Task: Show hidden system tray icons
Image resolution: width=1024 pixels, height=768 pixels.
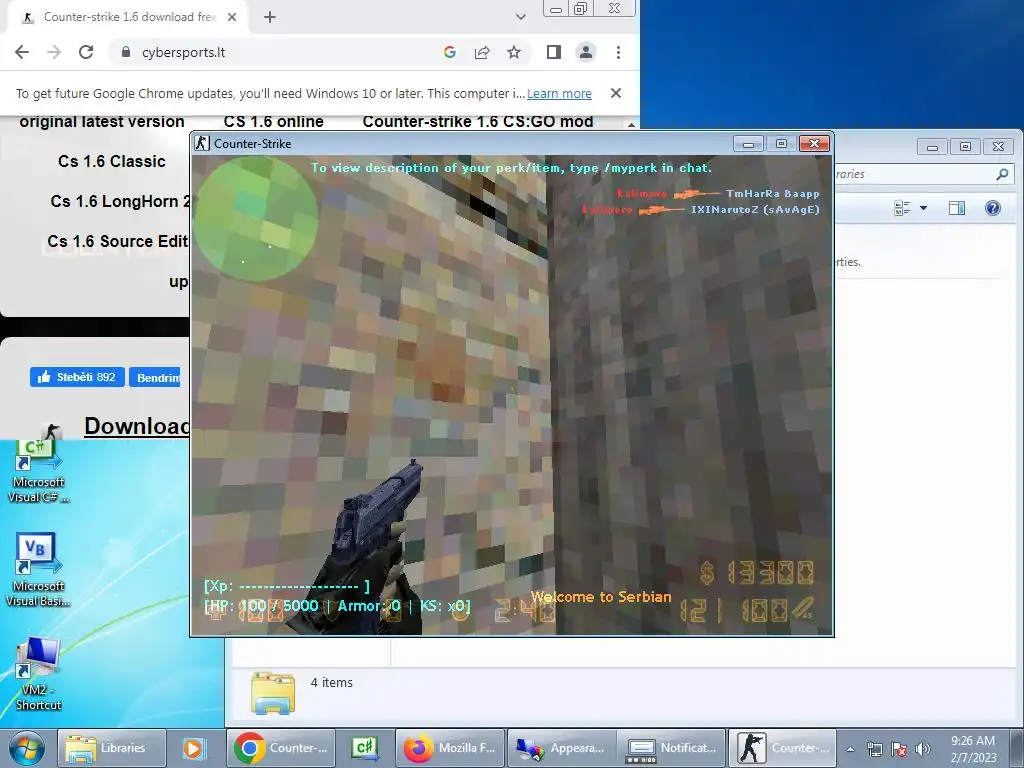Action: pyautogui.click(x=850, y=749)
